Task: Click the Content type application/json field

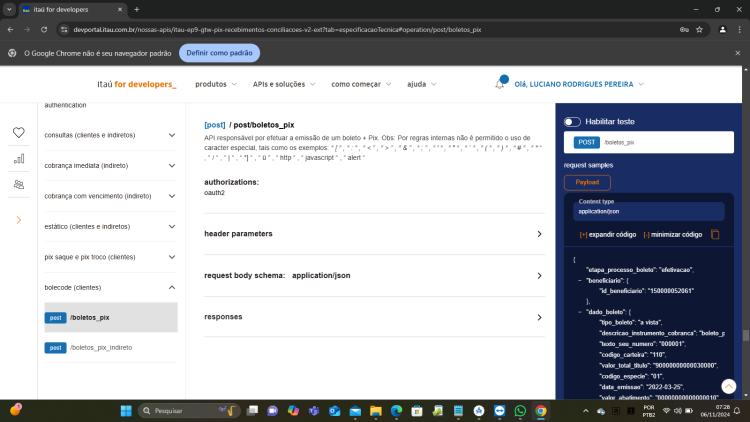Action: (649, 211)
